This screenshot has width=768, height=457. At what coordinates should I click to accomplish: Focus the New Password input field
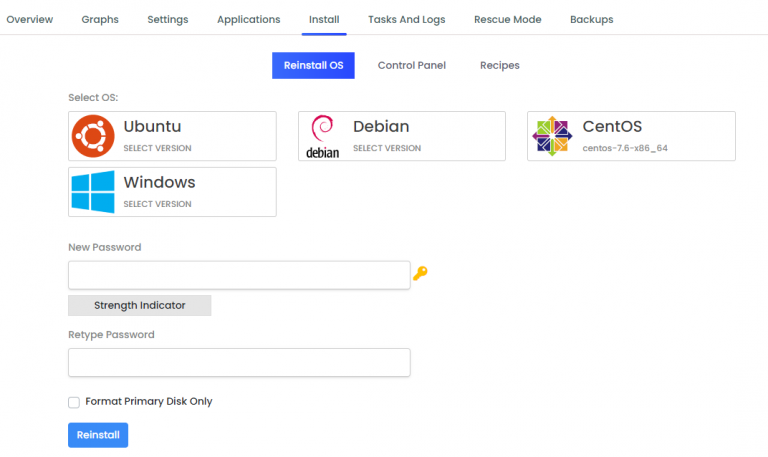239,275
